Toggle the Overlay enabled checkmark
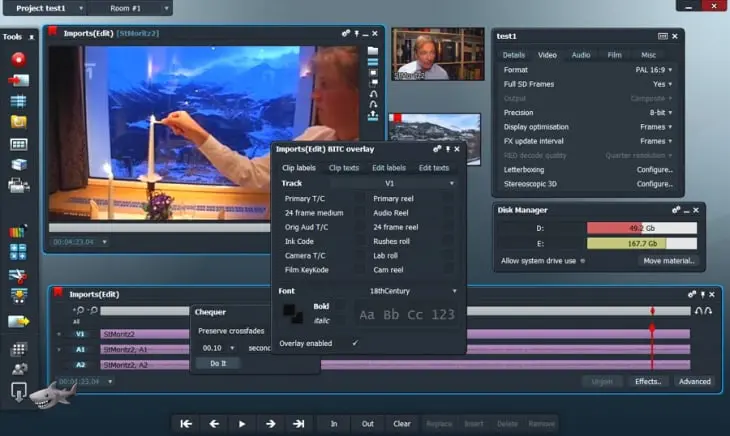 point(354,343)
